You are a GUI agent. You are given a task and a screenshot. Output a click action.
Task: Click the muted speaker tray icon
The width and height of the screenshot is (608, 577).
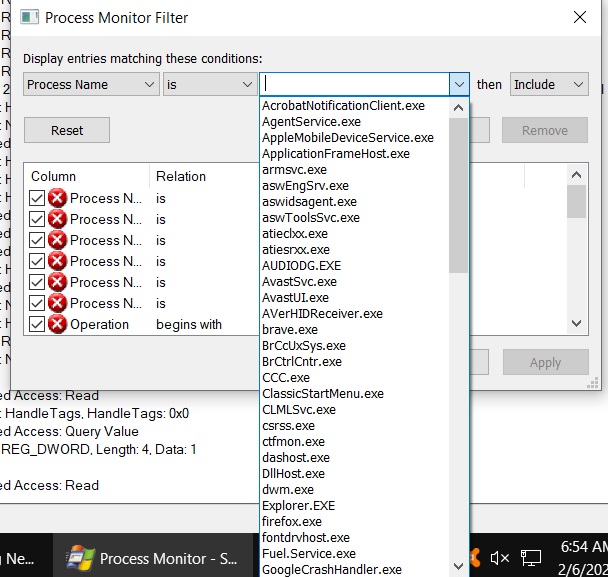(x=499, y=558)
